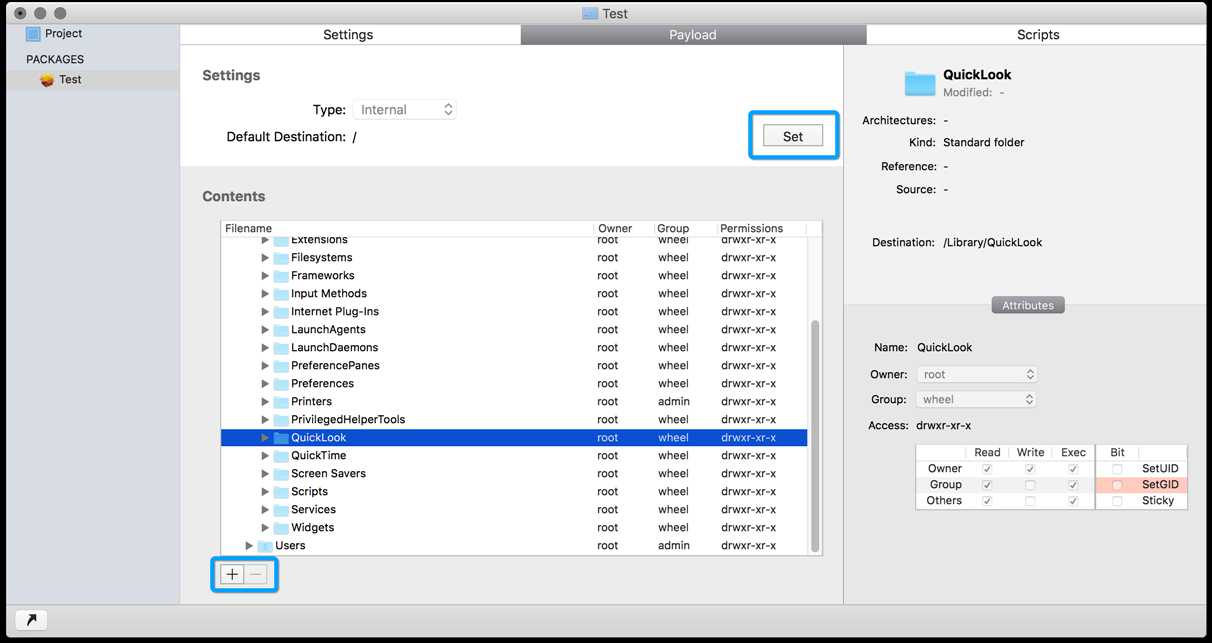
Task: Switch to the Settings tab
Action: pyautogui.click(x=349, y=35)
